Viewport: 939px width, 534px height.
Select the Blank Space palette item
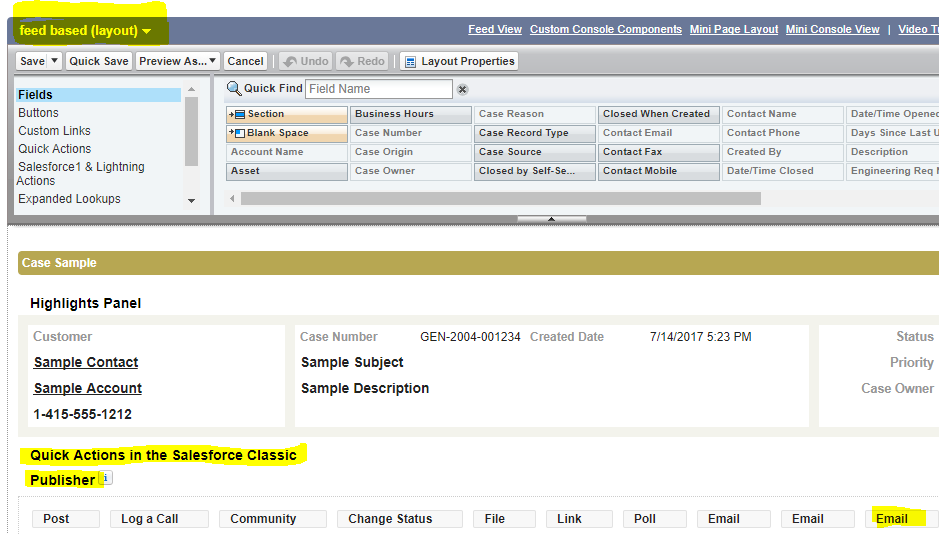point(287,133)
